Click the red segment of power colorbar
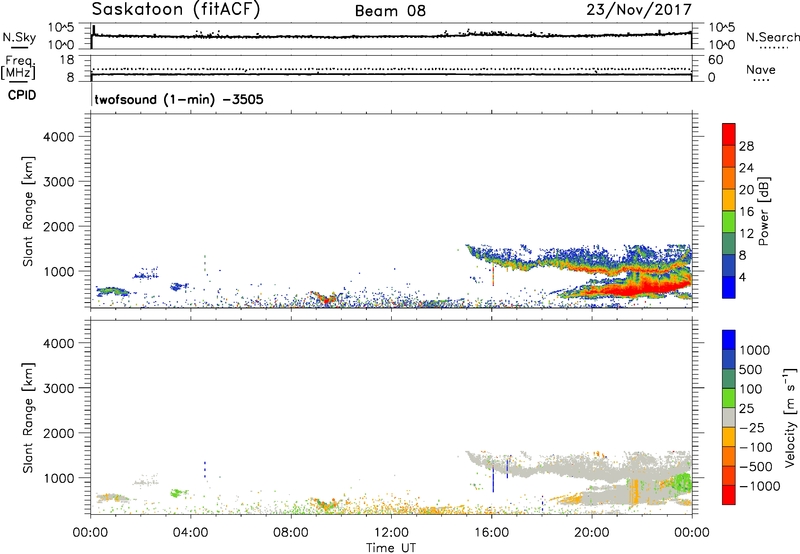800x554 pixels. (x=729, y=135)
